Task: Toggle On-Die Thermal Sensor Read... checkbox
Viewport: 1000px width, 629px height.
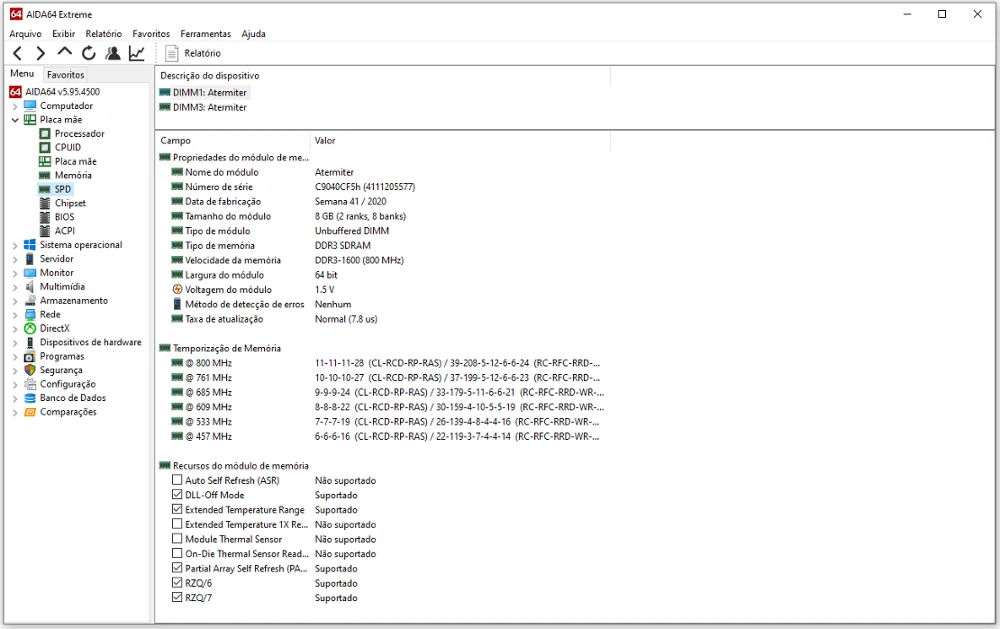Action: (177, 553)
